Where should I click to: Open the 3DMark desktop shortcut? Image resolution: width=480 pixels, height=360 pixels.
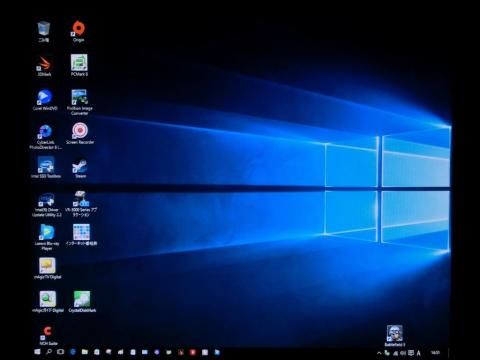(44, 66)
